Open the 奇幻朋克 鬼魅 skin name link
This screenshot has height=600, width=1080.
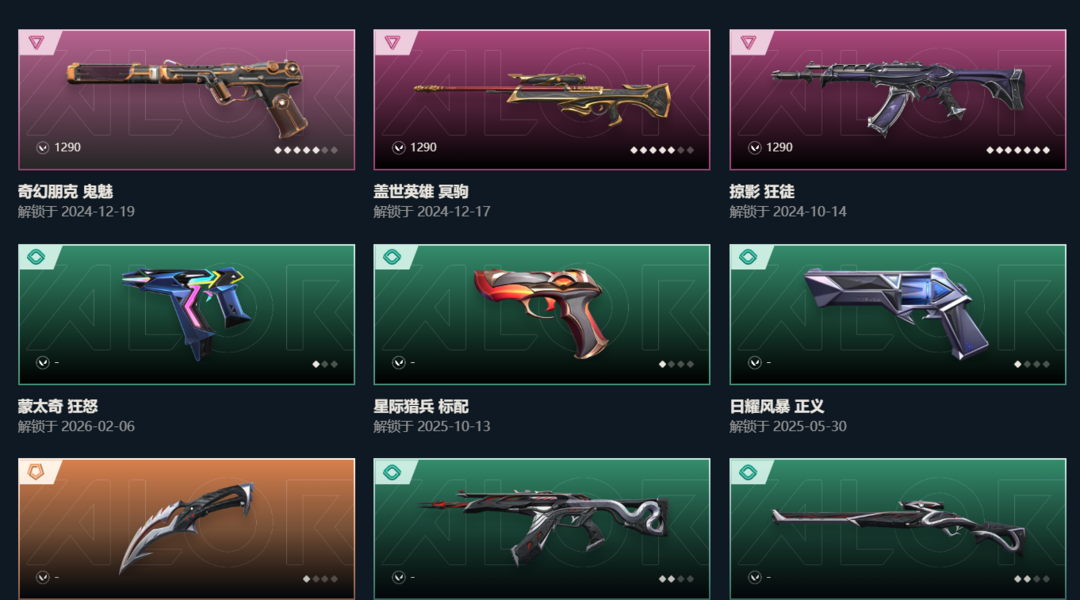coord(65,192)
